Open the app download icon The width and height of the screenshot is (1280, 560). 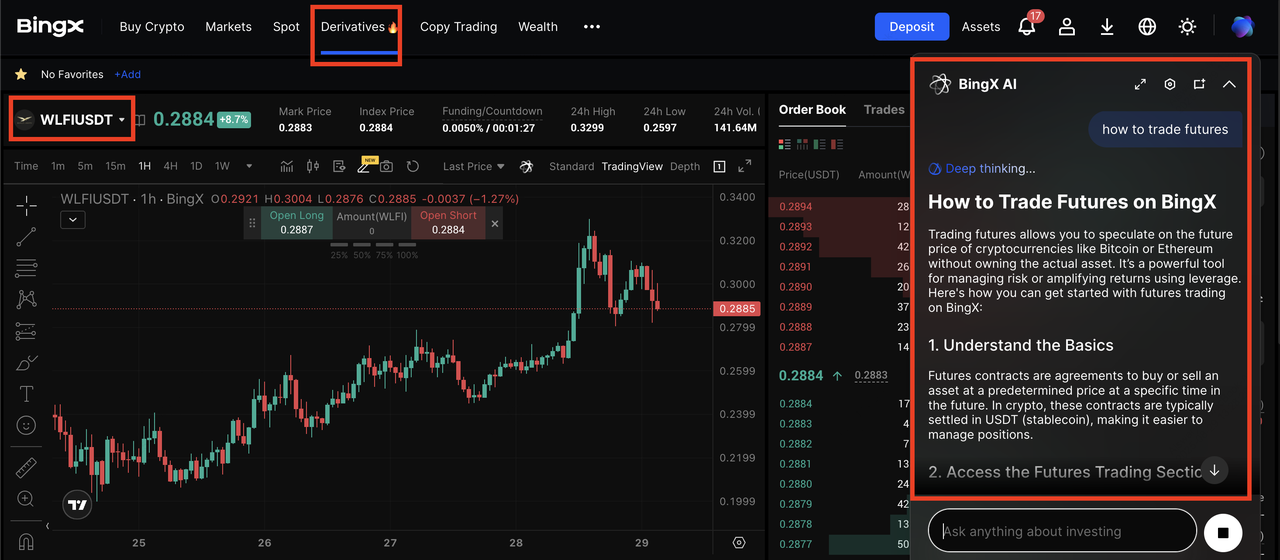tap(1107, 27)
